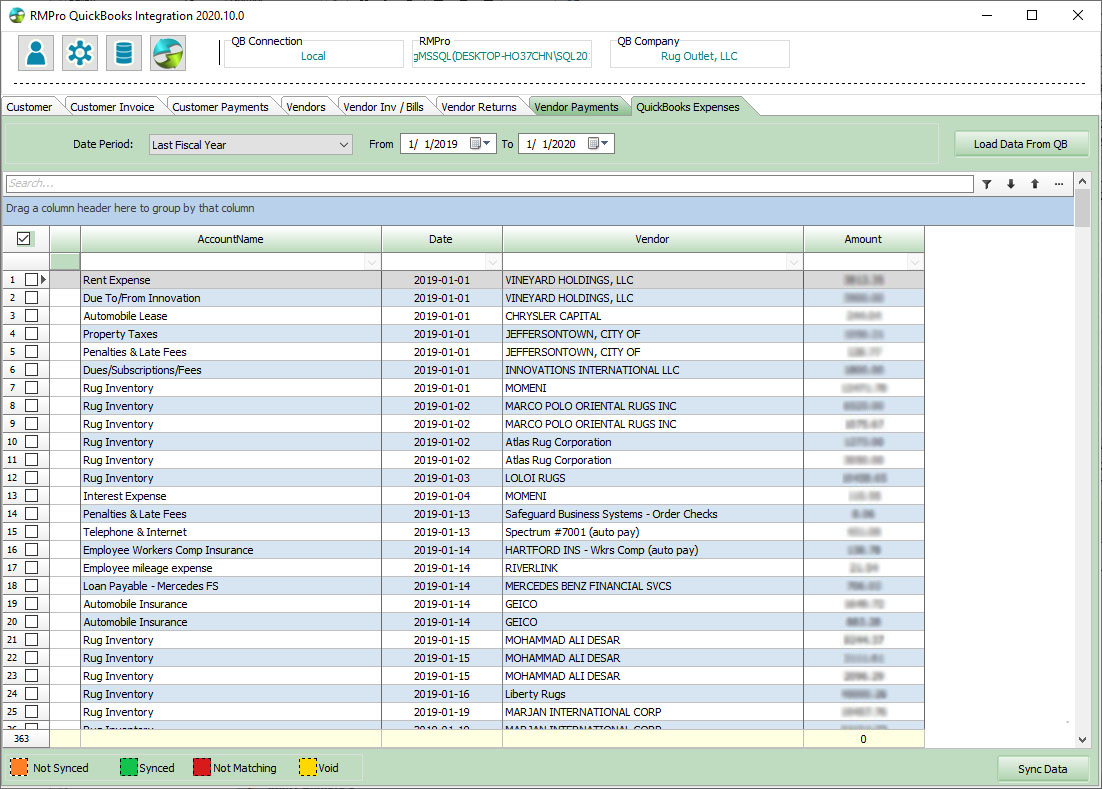Screen dimensions: 1103x789
Task: Switch to the Customer Payments tab
Action: click(x=220, y=107)
